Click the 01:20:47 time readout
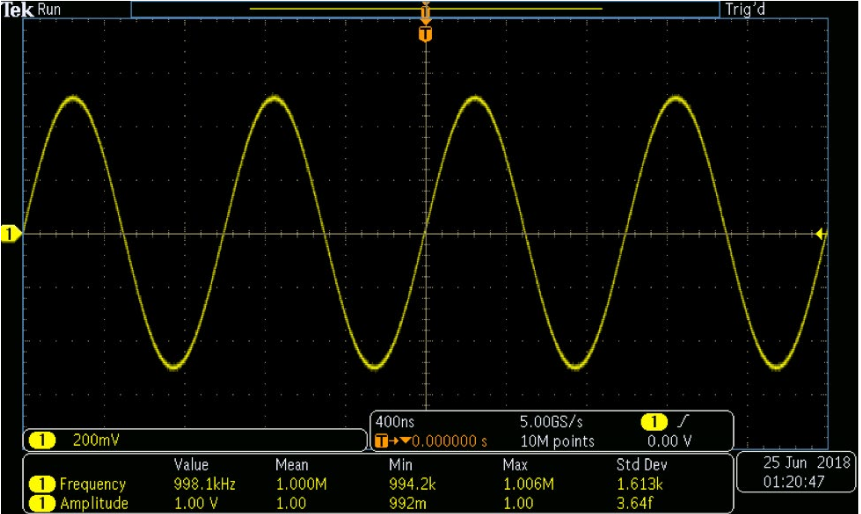The image size is (861, 514). (793, 482)
